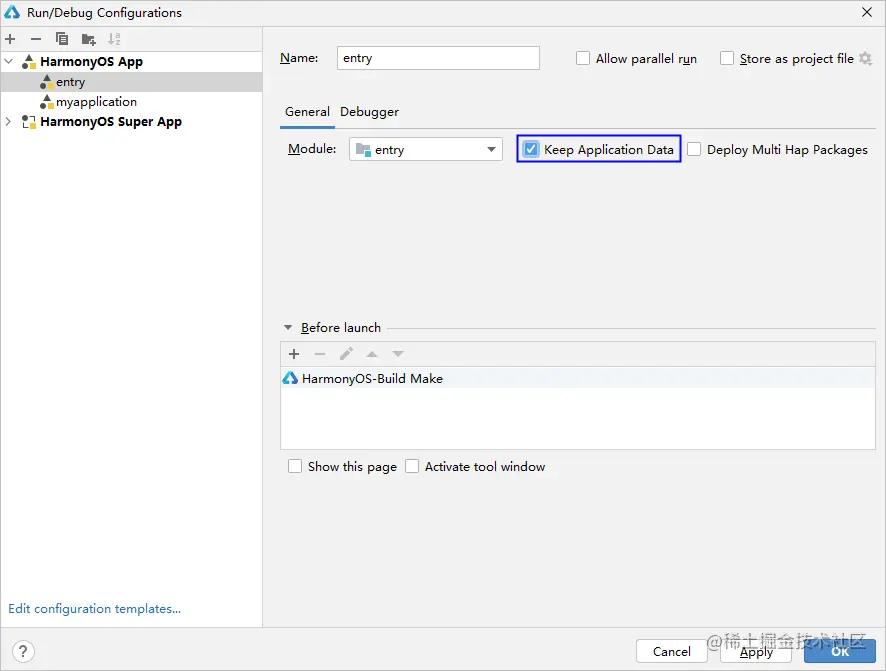Viewport: 886px width, 671px height.
Task: Add a new configuration with the plus icon
Action: coord(10,39)
